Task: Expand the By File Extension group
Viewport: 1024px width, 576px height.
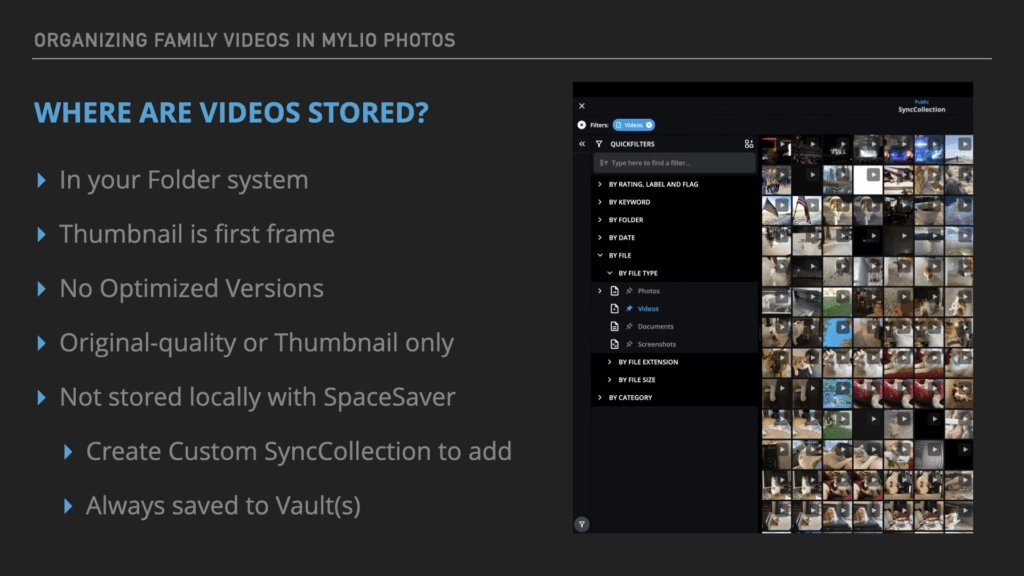Action: pos(610,362)
